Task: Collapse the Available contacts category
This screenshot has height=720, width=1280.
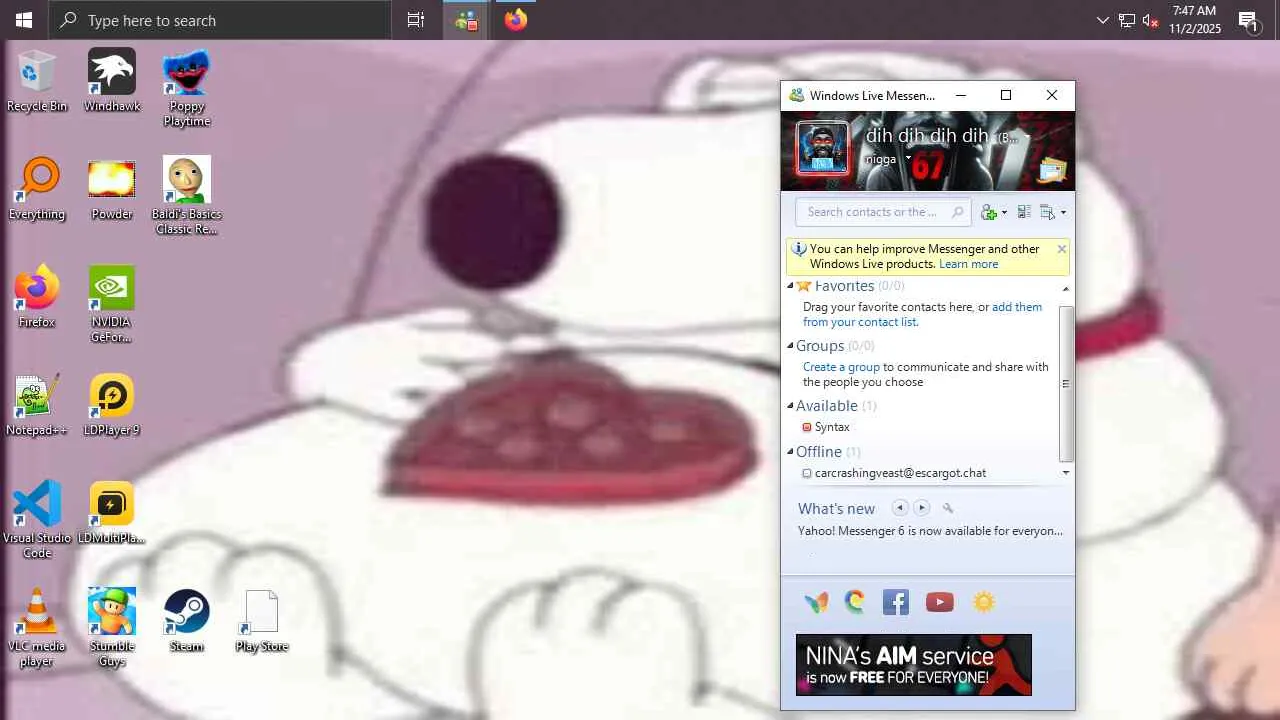Action: point(790,406)
